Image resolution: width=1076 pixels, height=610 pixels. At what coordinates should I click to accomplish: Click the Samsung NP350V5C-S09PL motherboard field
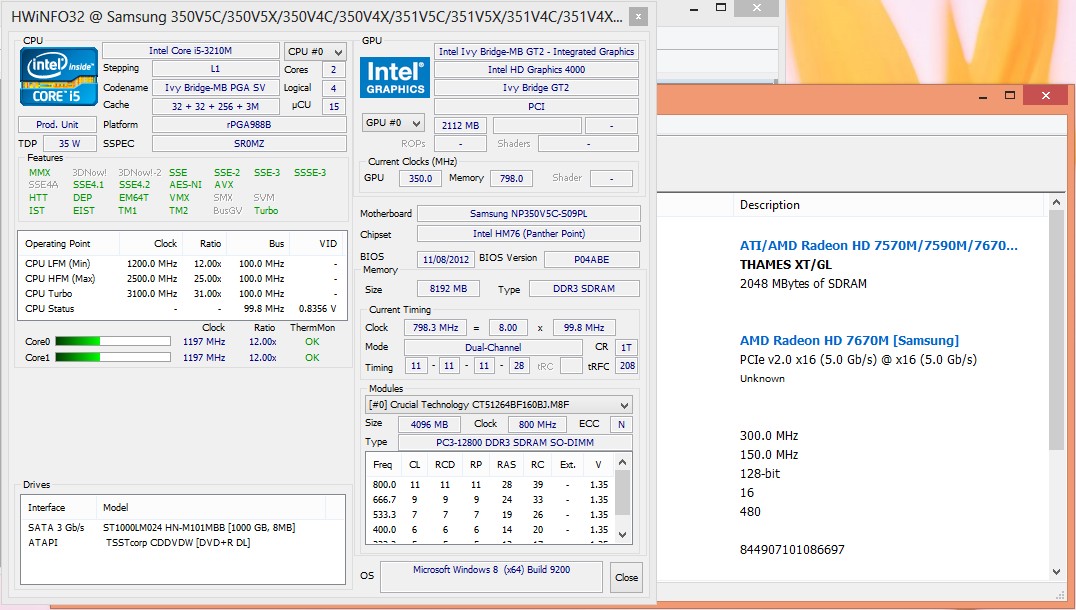[528, 213]
